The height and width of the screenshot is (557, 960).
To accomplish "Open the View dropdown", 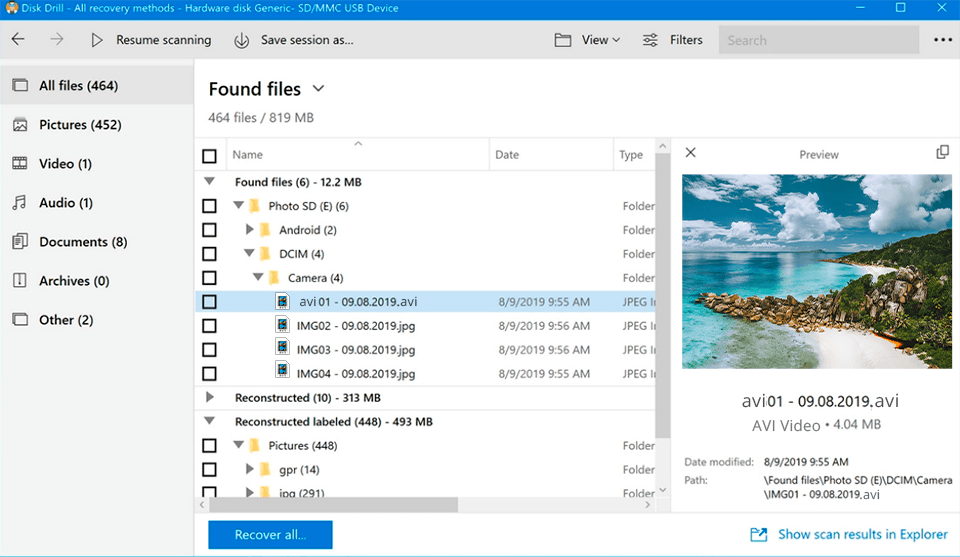I will click(x=601, y=40).
